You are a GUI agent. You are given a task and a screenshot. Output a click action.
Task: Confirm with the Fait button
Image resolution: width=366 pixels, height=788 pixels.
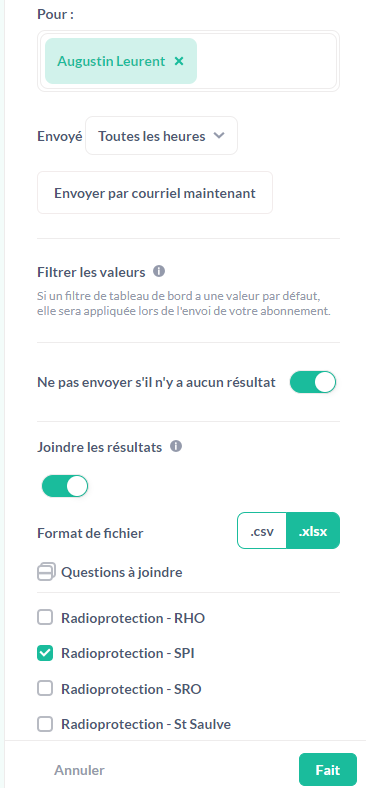(x=328, y=769)
